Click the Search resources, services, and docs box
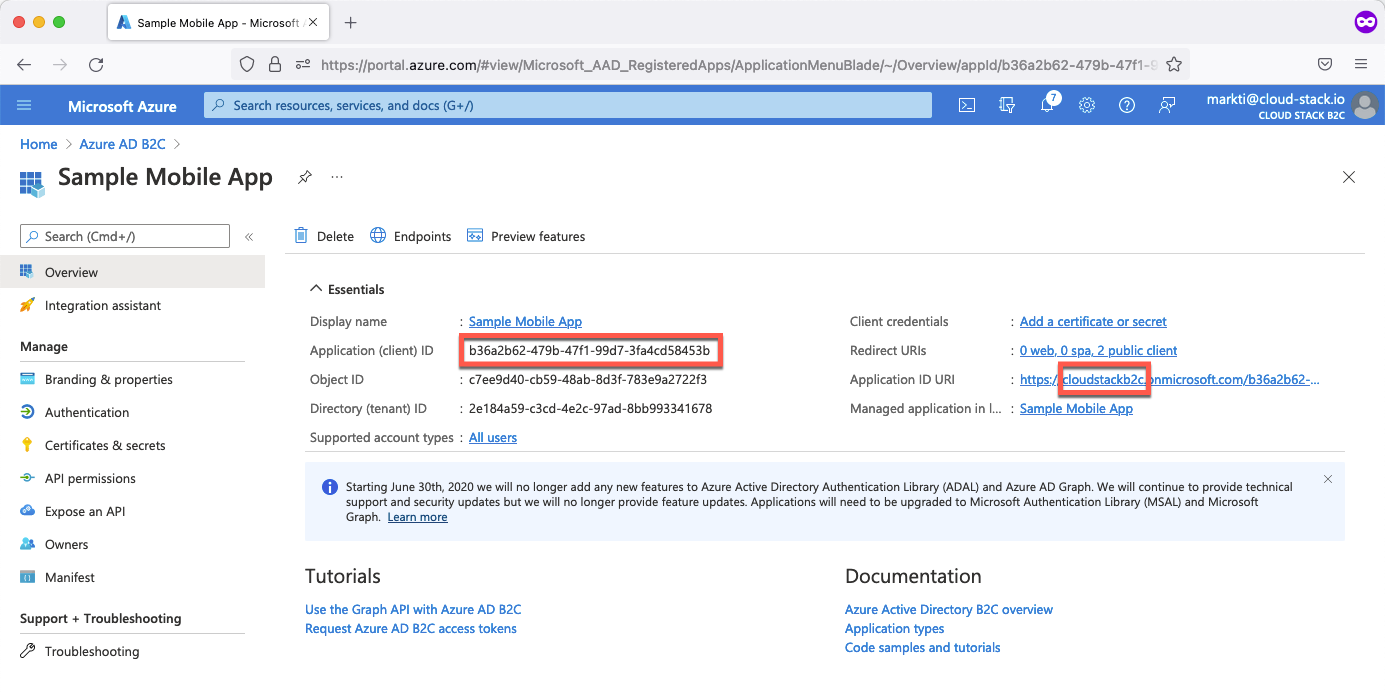The image size is (1385, 693). [x=568, y=105]
